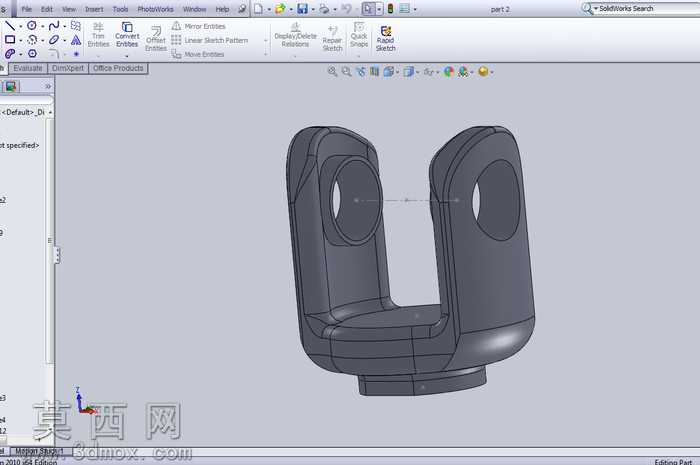The width and height of the screenshot is (700, 465).
Task: Select the Line sketch tool
Action: pyautogui.click(x=10, y=25)
